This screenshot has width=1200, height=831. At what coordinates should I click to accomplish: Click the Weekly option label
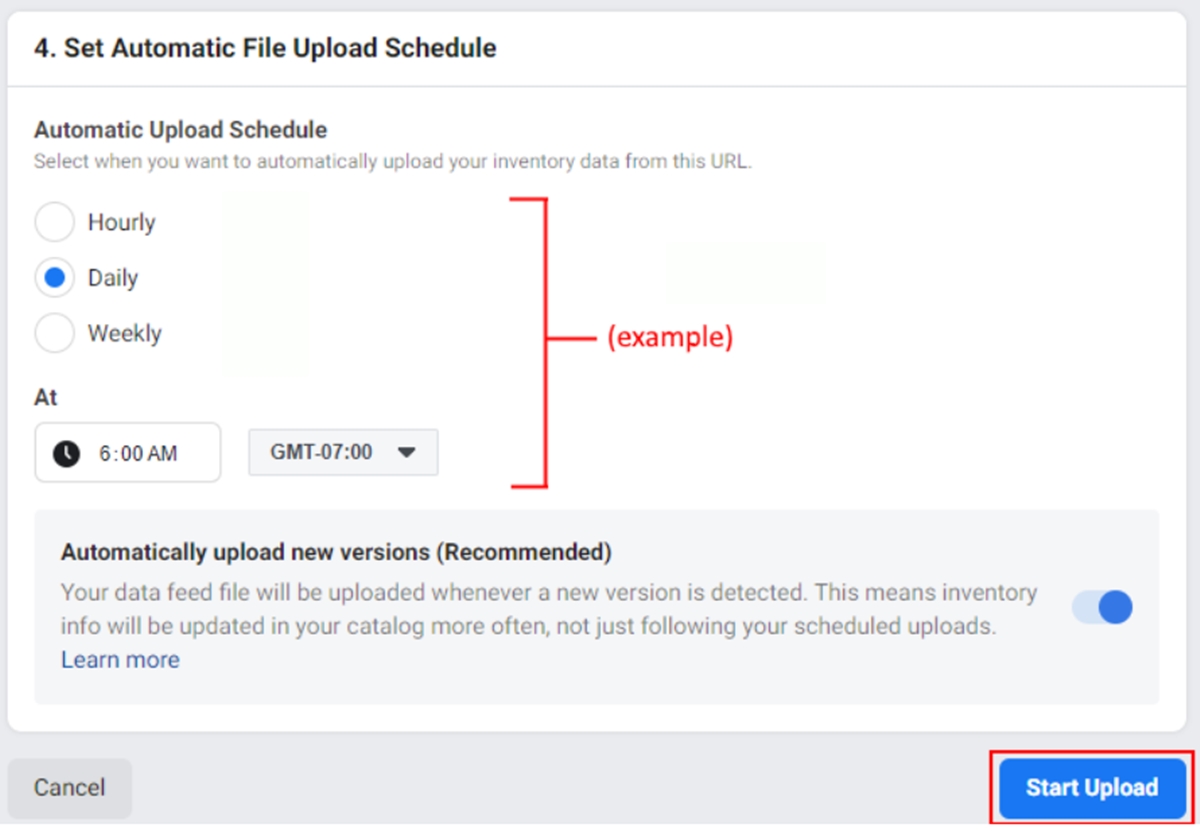[125, 333]
